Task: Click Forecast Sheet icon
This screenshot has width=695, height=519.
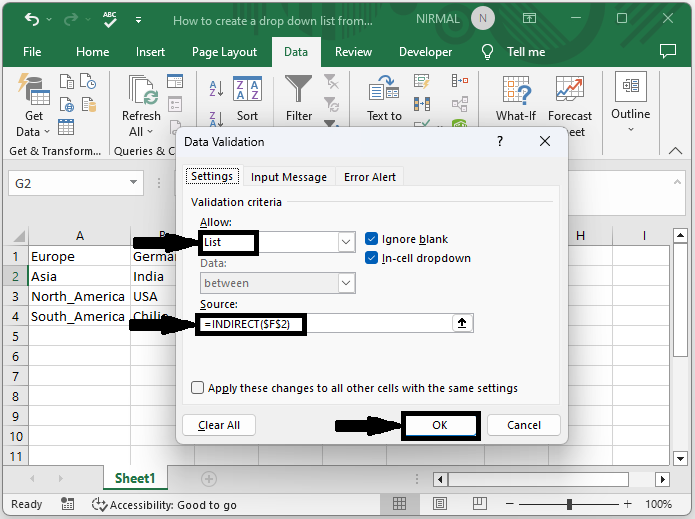Action: point(570,89)
